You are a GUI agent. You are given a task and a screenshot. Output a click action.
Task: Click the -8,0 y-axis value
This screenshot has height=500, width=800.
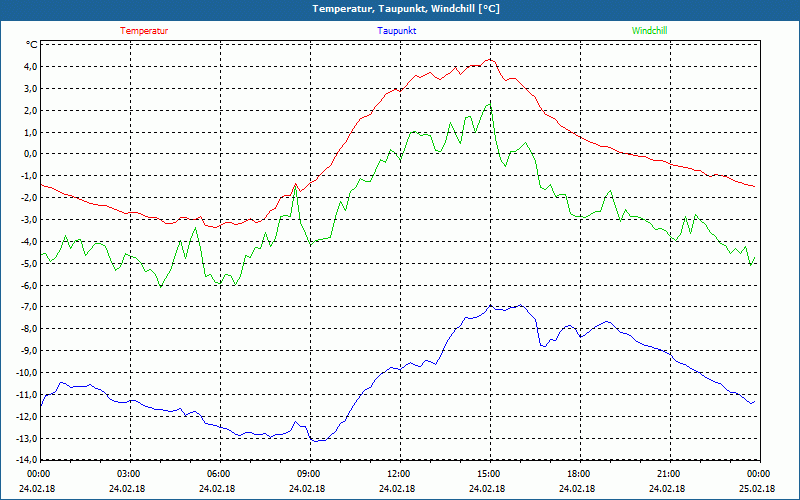28,329
